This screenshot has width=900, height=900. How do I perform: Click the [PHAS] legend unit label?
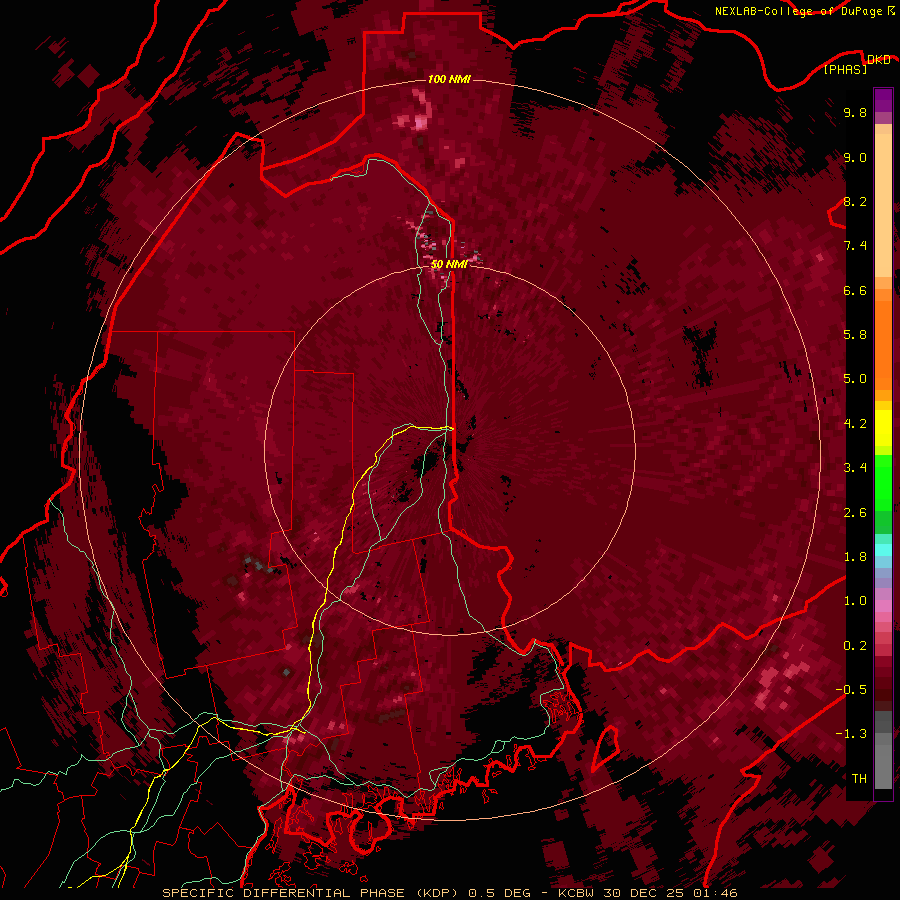click(845, 69)
